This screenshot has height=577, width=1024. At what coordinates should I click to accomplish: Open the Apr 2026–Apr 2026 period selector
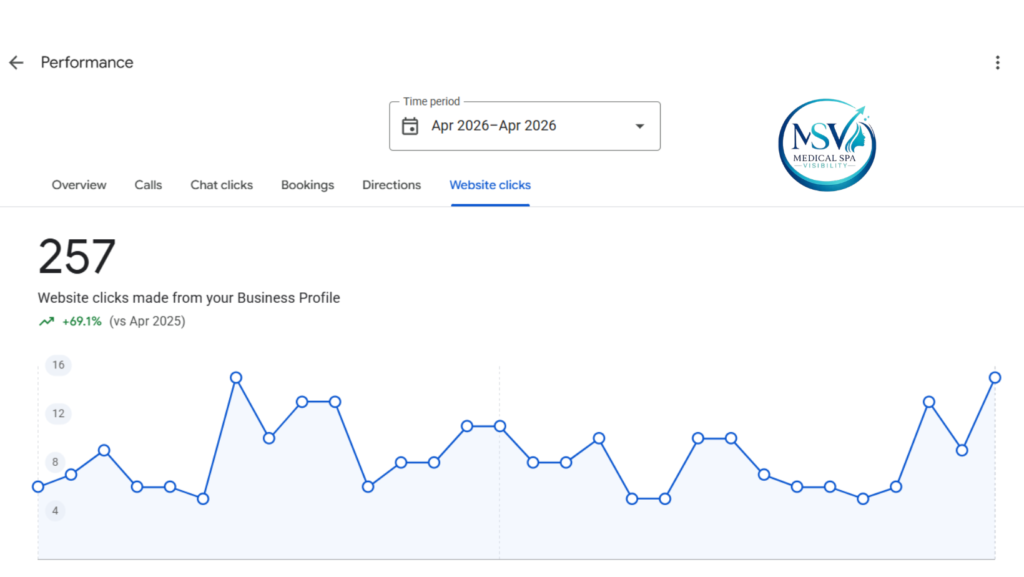[x=524, y=126]
